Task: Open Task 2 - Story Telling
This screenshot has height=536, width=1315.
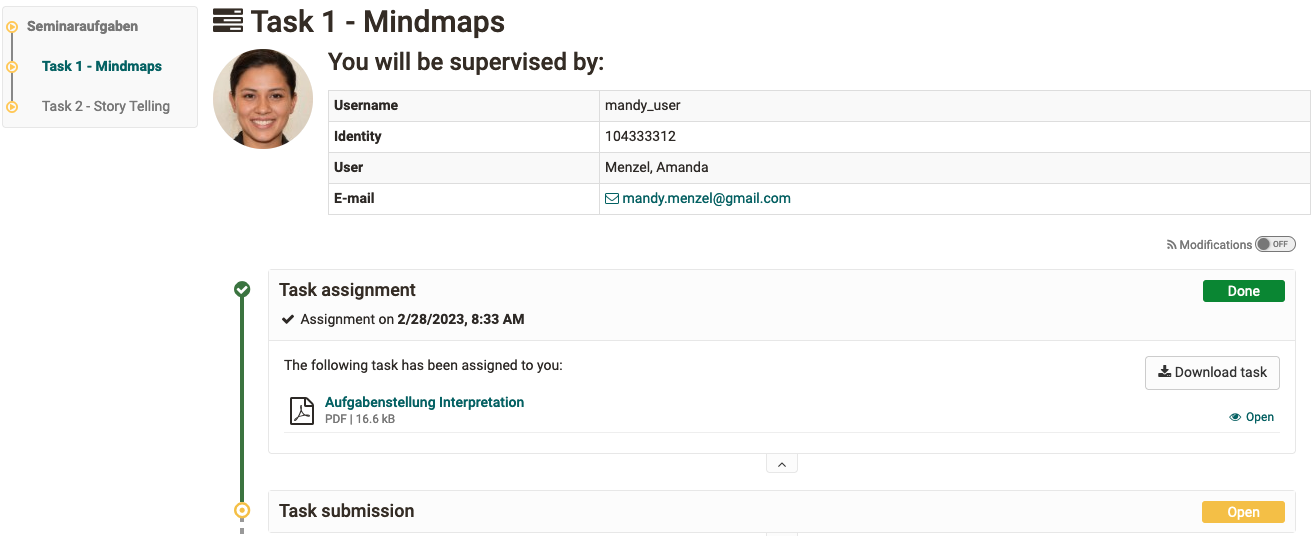Action: [106, 106]
